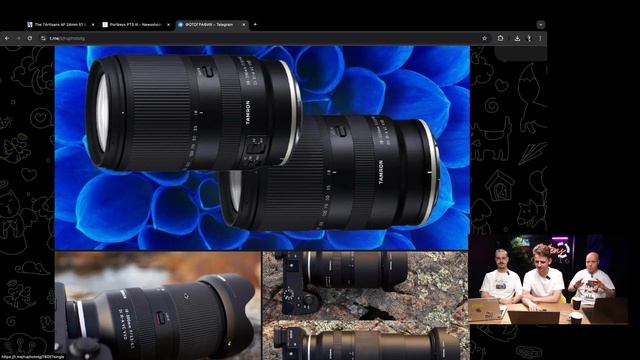Go back with the browser back arrow
640x360 pixels.
click(x=7, y=38)
